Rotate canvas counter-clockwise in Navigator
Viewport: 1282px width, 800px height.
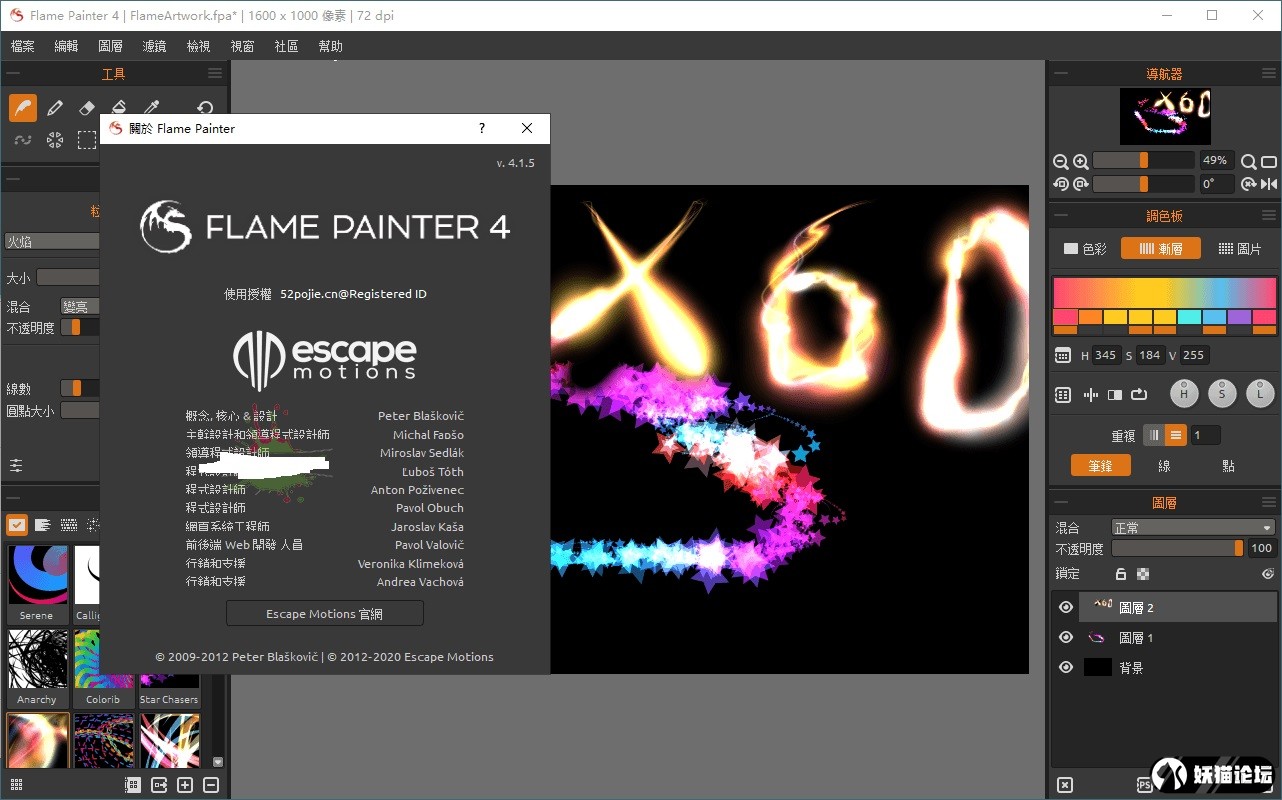1061,184
